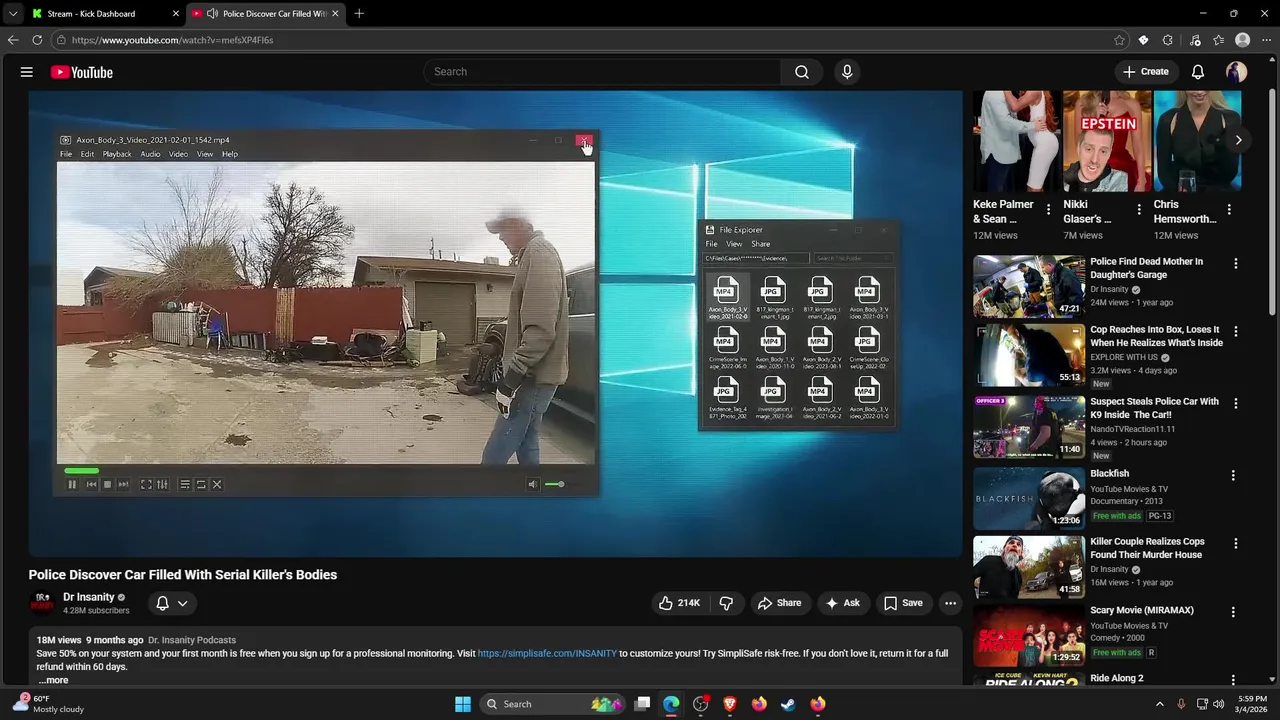Add page to favorites with star icon
This screenshot has width=1280, height=720.
1119,40
